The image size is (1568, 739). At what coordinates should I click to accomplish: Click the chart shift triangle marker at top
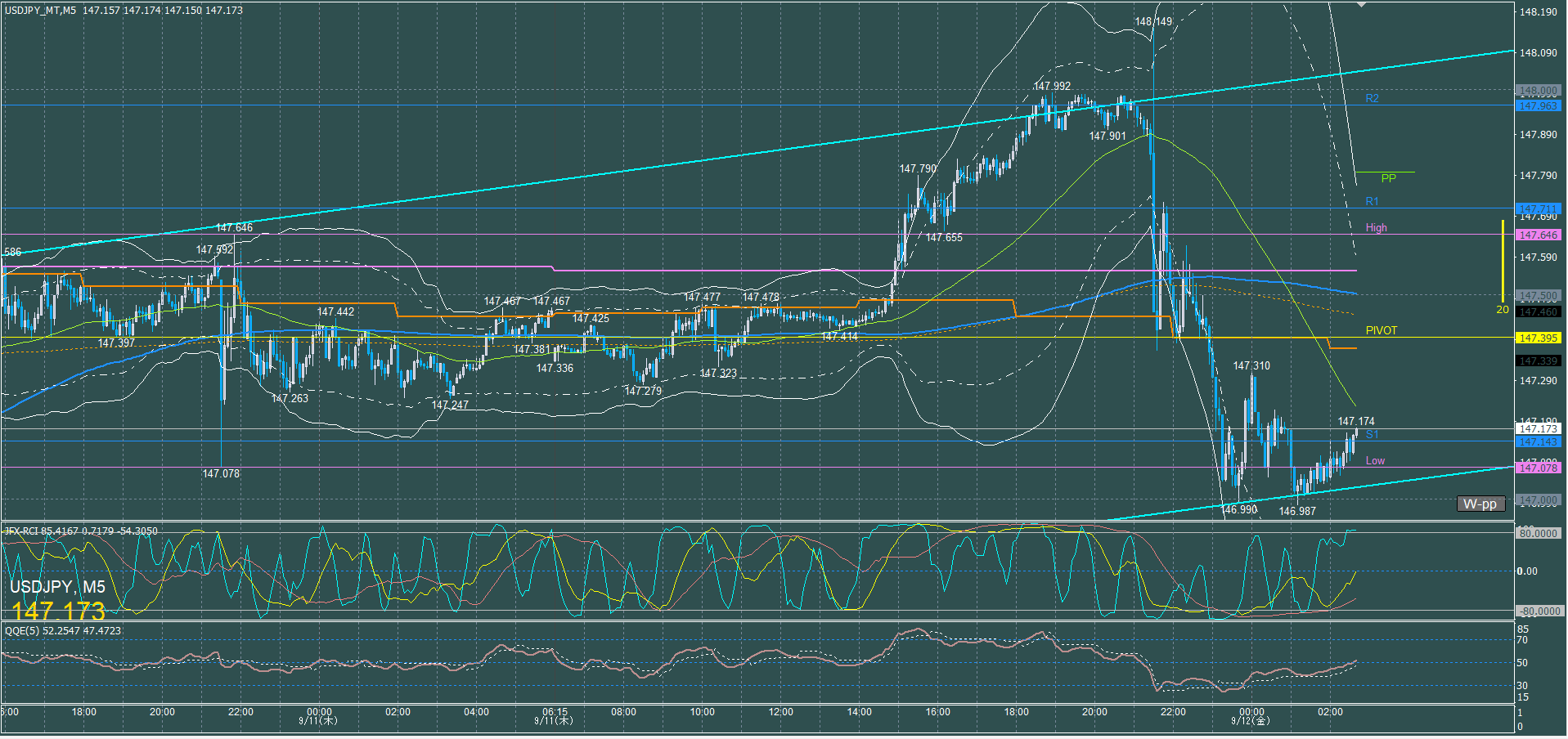pos(1361,5)
